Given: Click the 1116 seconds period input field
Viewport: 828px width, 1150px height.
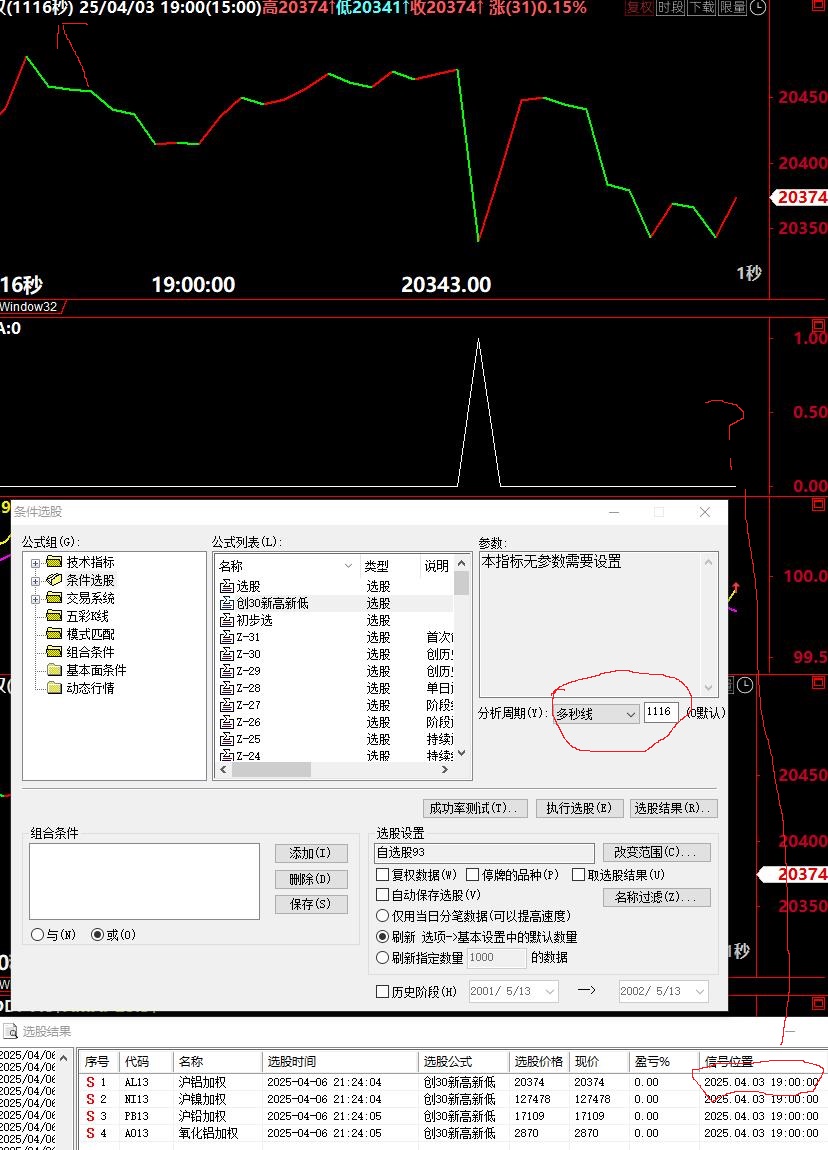Looking at the screenshot, I should (661, 713).
